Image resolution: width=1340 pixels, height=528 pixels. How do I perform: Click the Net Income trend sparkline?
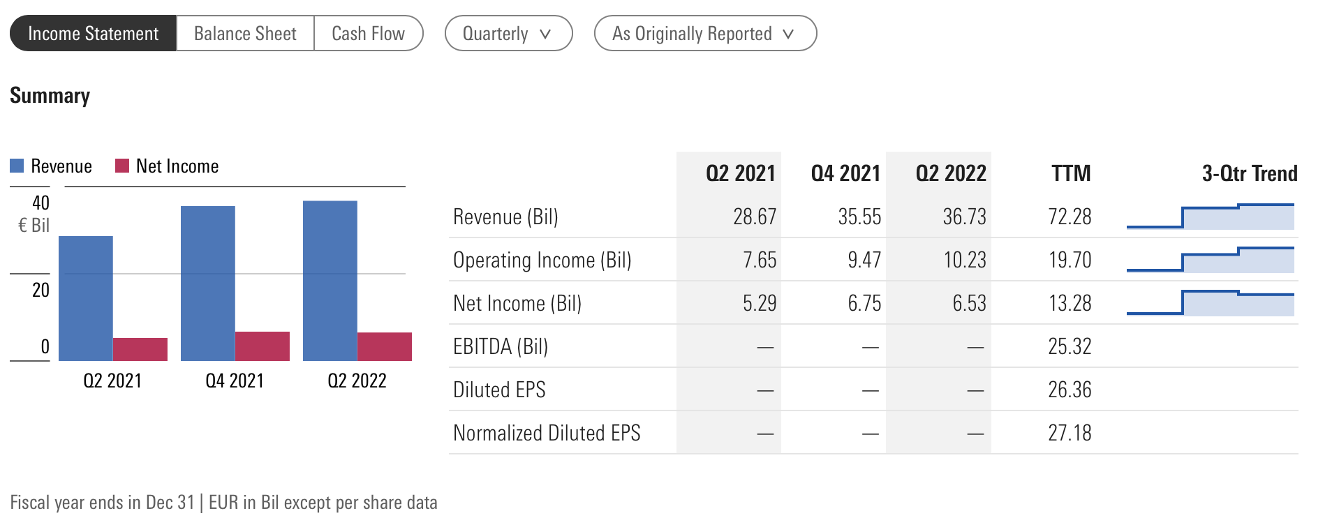pyautogui.click(x=1210, y=303)
